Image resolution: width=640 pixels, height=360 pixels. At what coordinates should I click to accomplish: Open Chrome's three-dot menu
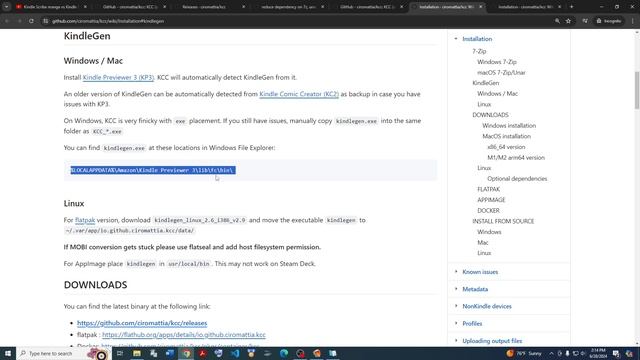point(632,21)
